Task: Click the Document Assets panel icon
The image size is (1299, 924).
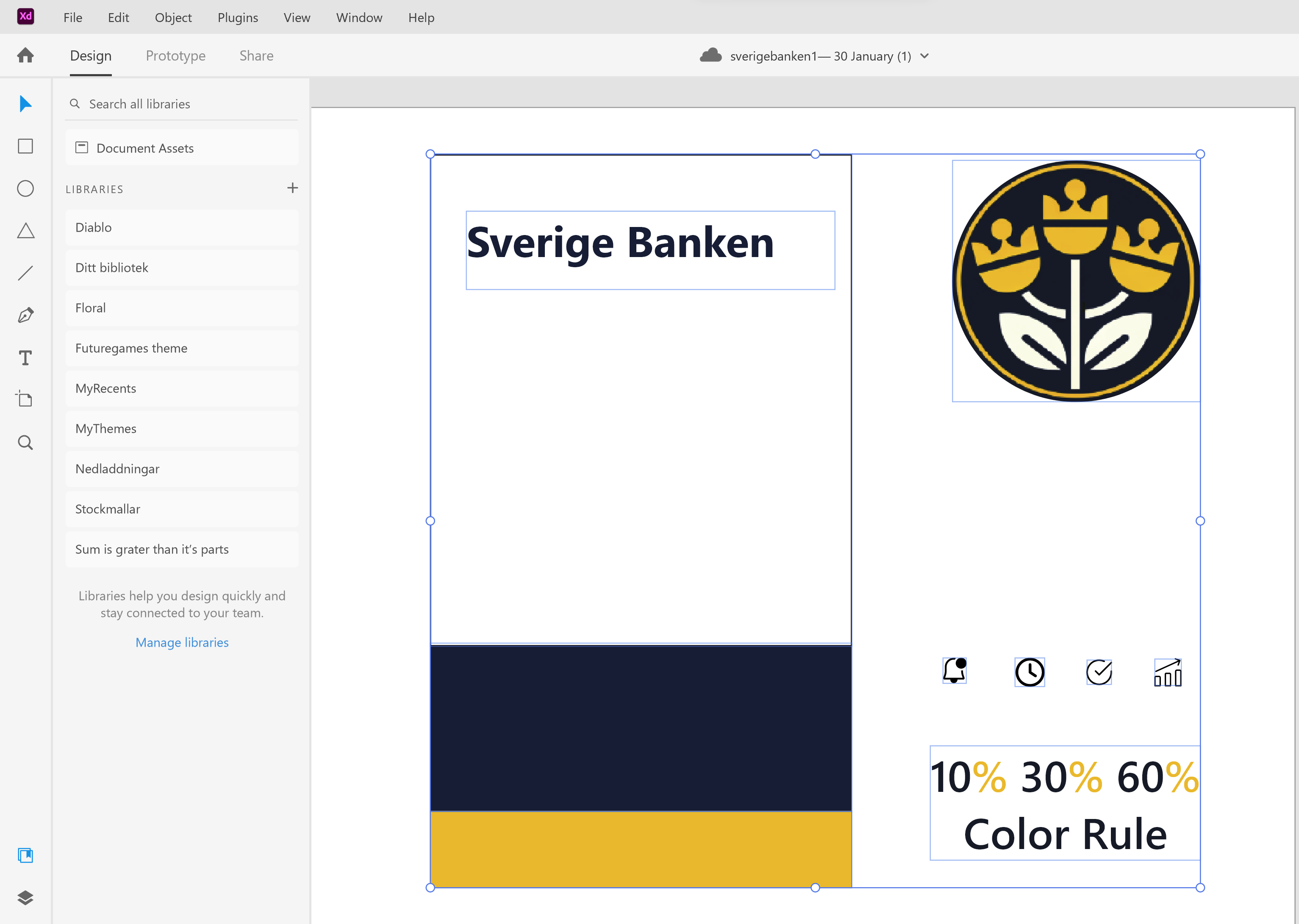Action: 82,147
